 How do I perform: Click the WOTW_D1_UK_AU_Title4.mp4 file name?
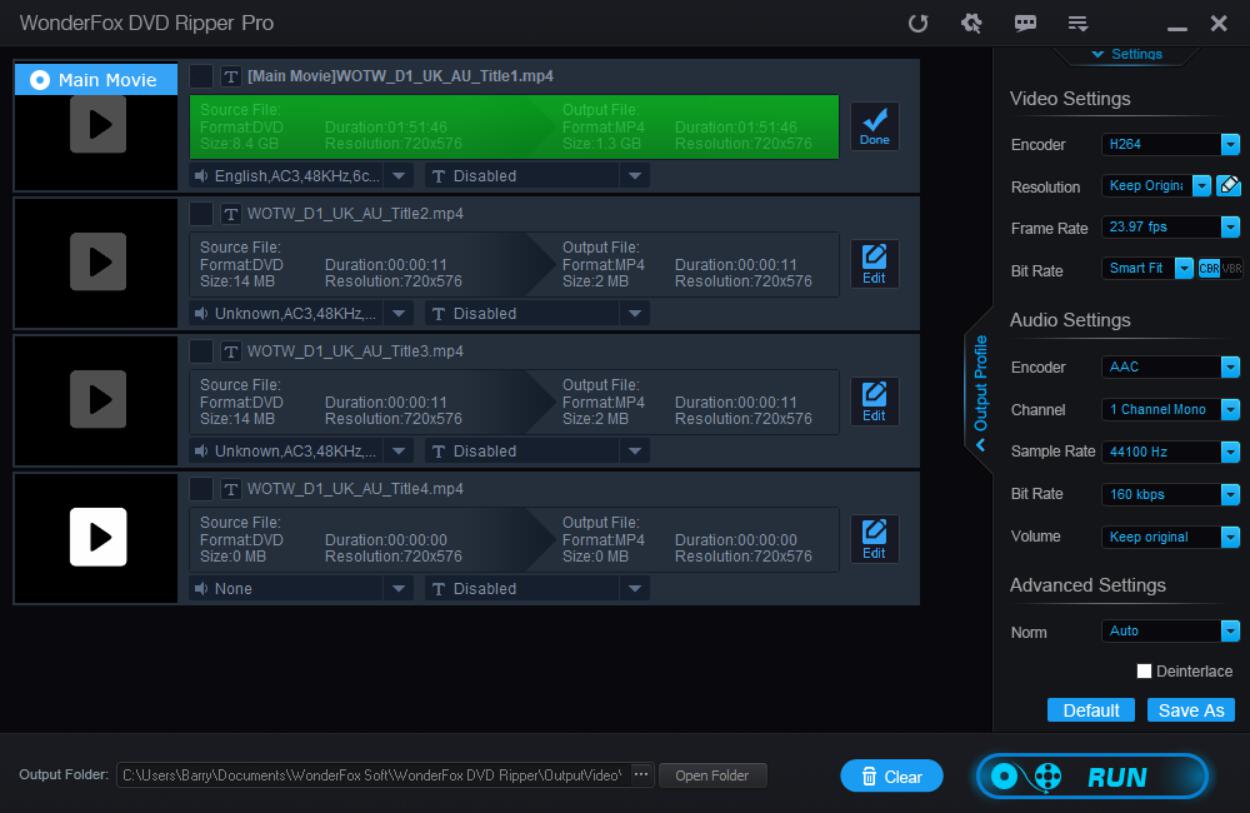point(355,488)
